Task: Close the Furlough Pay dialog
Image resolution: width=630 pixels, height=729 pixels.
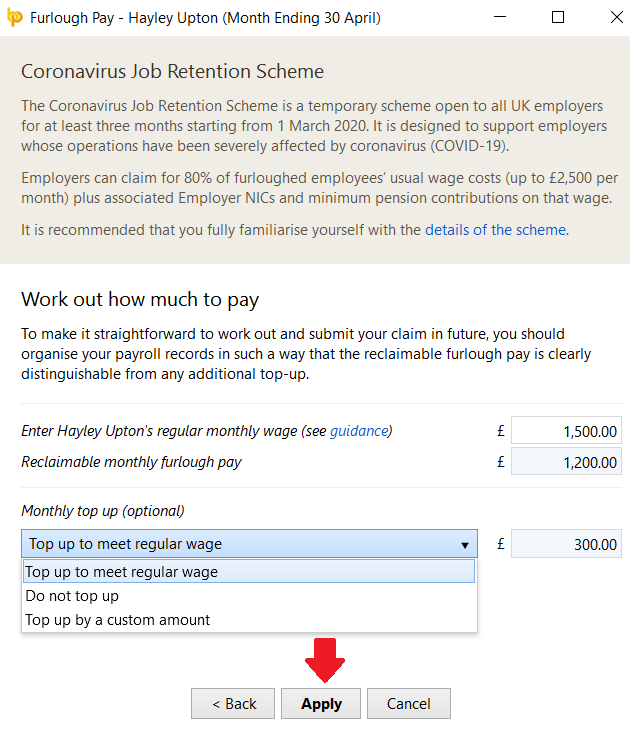Action: point(606,17)
